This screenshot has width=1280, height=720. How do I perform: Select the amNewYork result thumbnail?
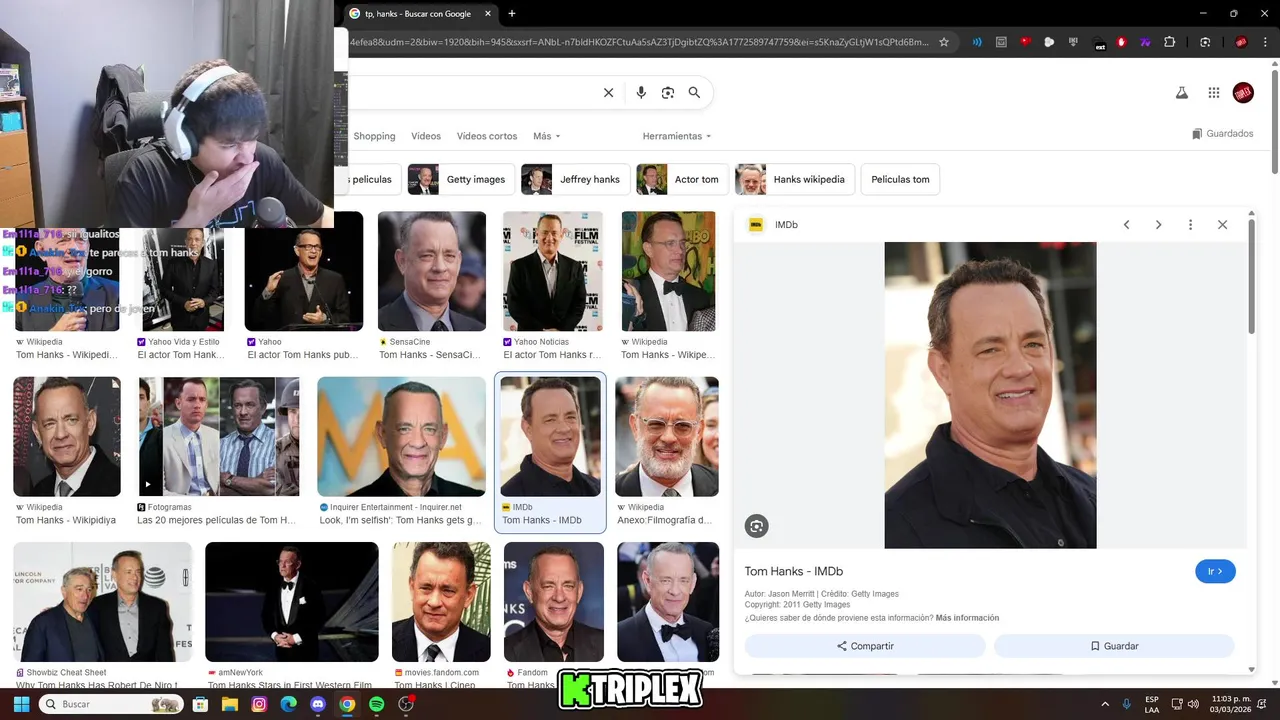coord(292,602)
